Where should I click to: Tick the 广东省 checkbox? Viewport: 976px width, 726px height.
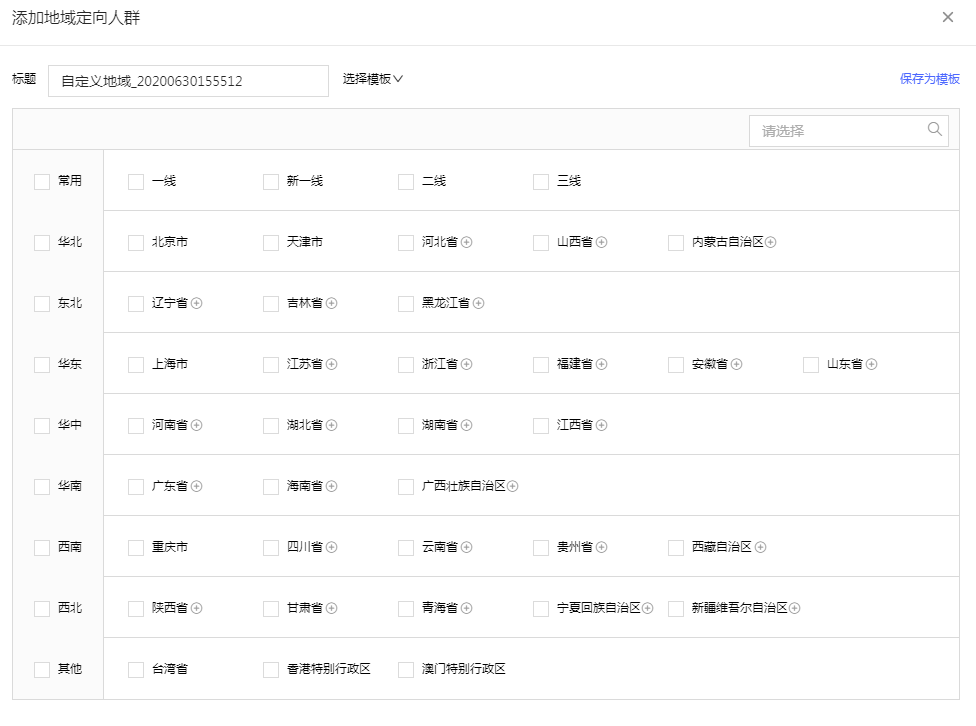(136, 487)
